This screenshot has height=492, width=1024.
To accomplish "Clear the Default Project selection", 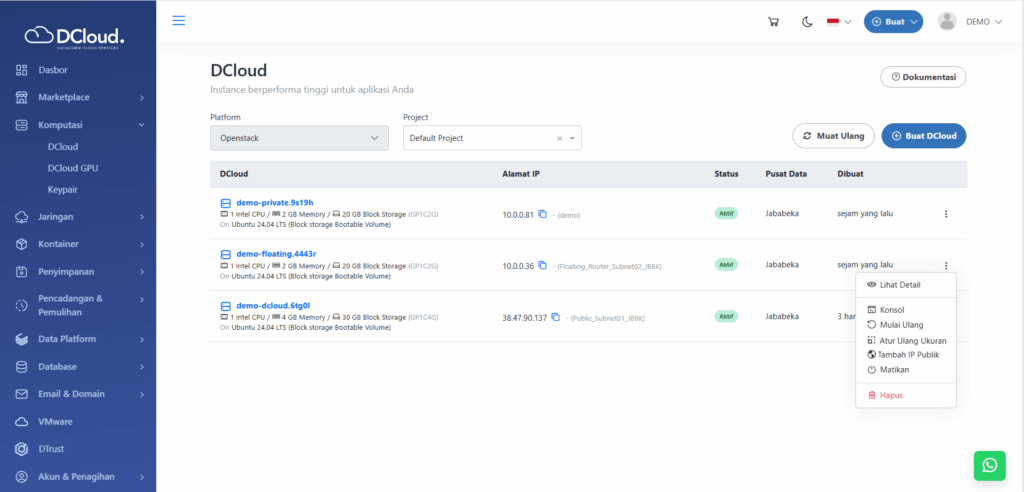I will 560,138.
